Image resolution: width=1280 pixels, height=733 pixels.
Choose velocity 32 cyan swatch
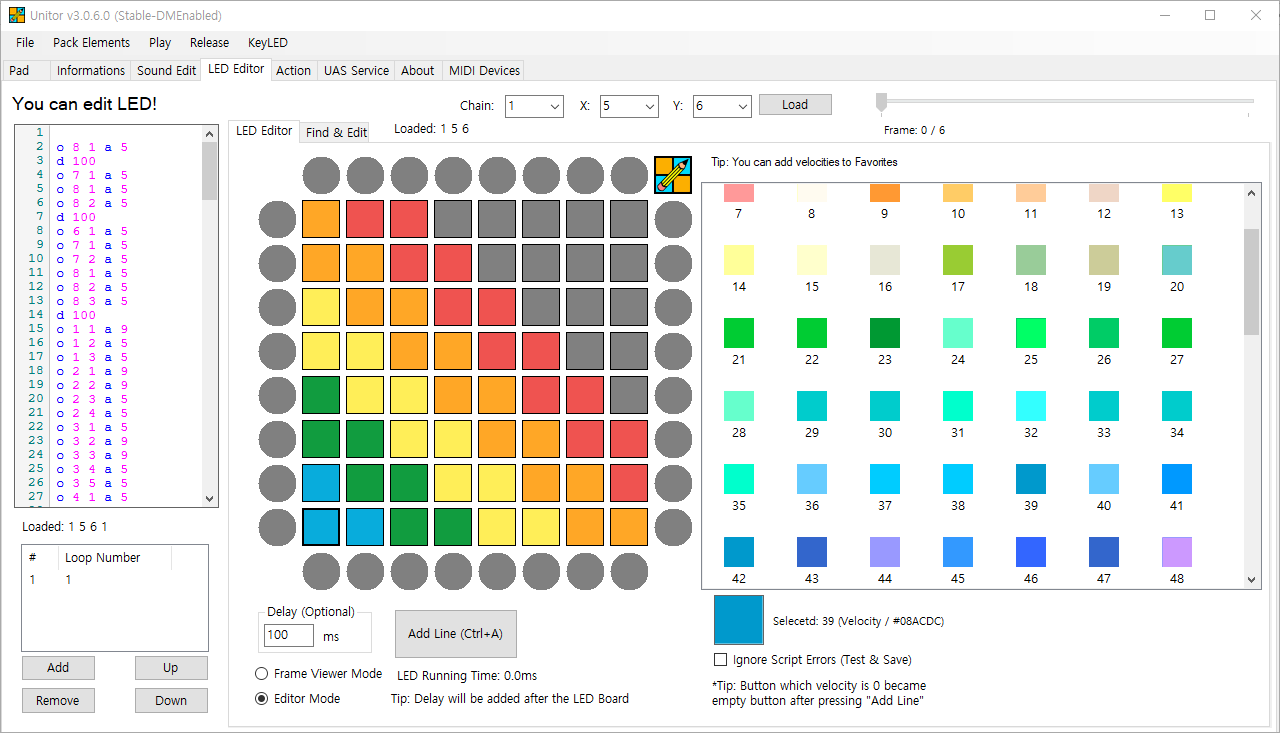tap(1031, 406)
